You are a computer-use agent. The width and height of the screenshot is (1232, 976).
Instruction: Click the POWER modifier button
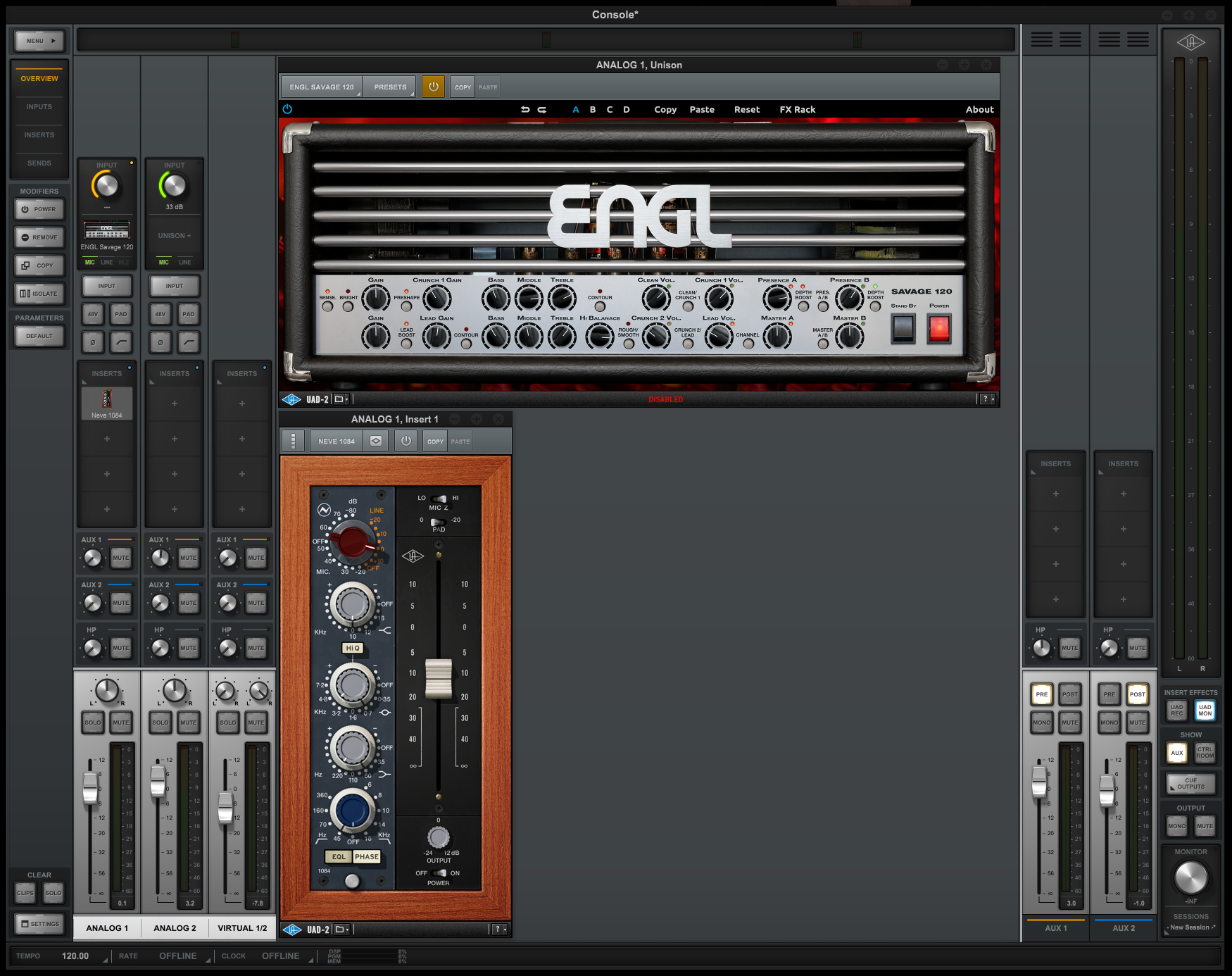[39, 209]
